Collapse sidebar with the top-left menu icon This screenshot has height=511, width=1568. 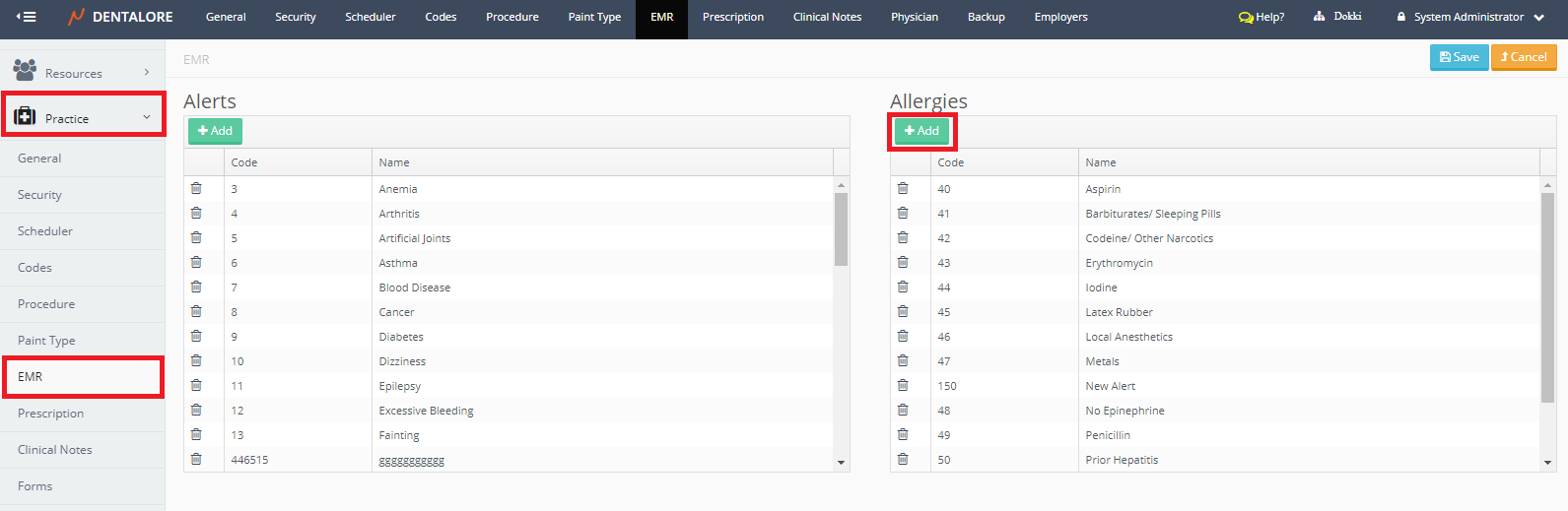27,17
